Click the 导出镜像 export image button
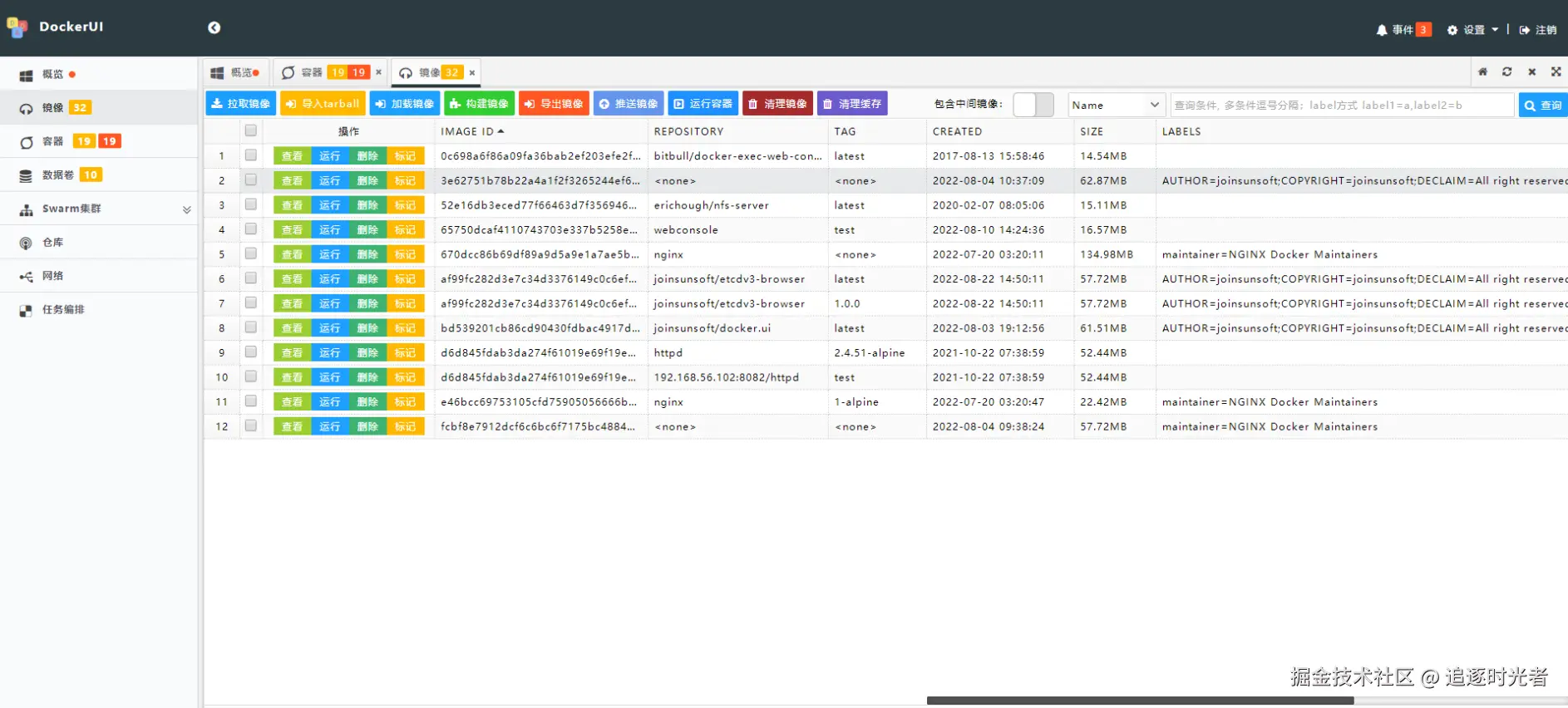Viewport: 1568px width, 708px height. tap(554, 104)
